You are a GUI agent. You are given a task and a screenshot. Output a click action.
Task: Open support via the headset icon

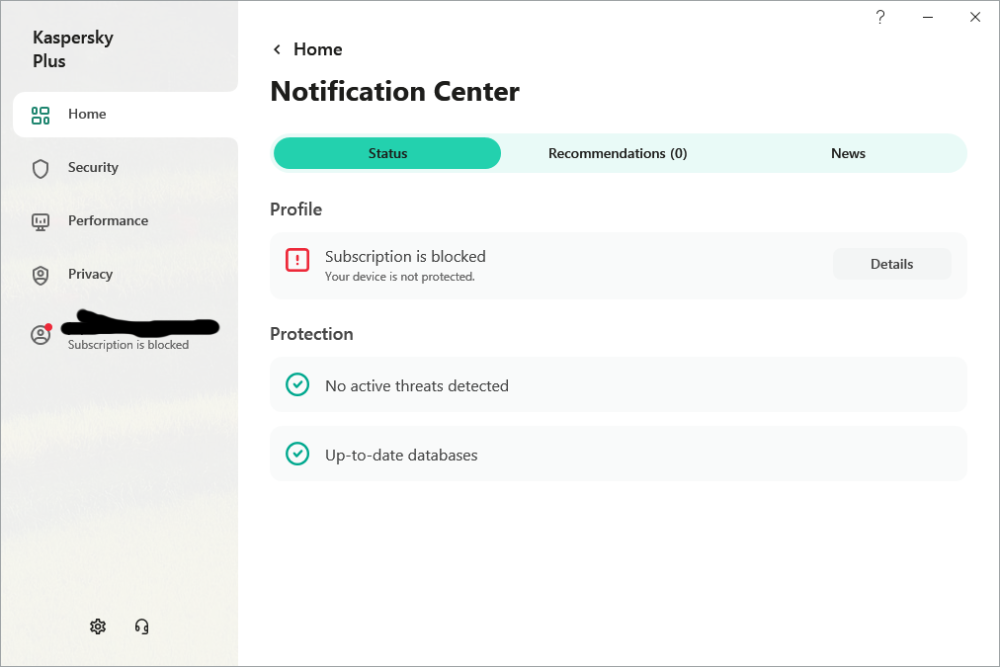point(142,626)
